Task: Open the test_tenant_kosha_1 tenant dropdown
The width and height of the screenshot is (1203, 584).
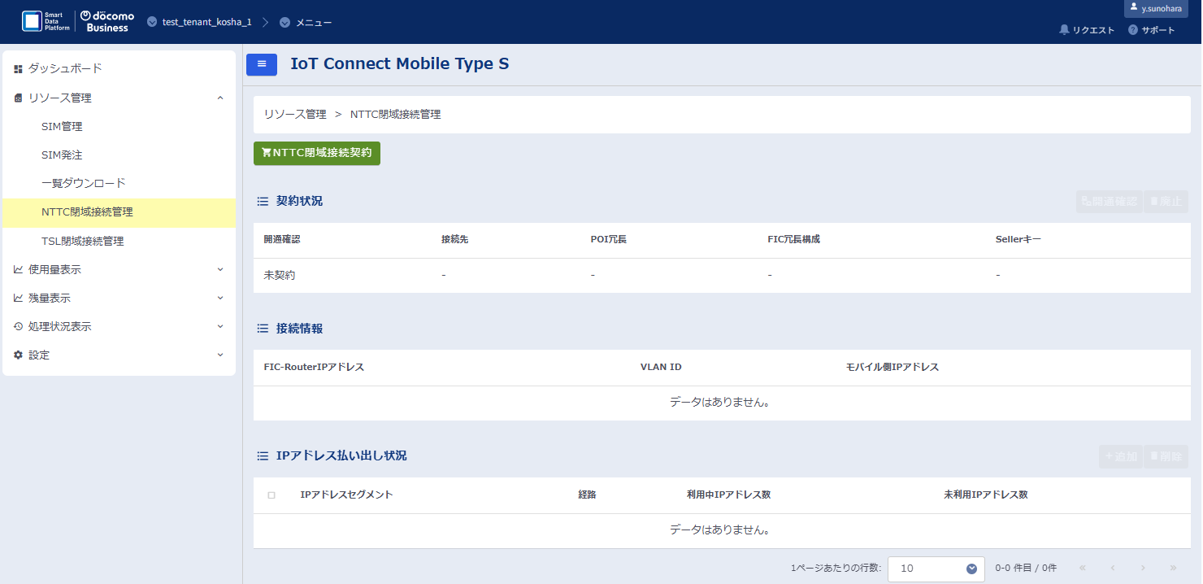Action: tap(199, 22)
